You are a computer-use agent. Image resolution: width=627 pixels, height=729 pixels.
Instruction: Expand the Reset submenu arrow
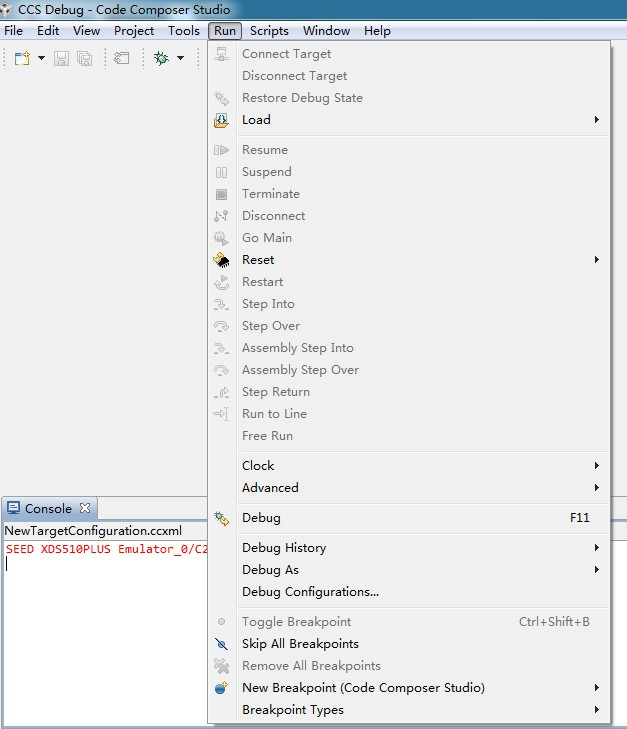597,259
